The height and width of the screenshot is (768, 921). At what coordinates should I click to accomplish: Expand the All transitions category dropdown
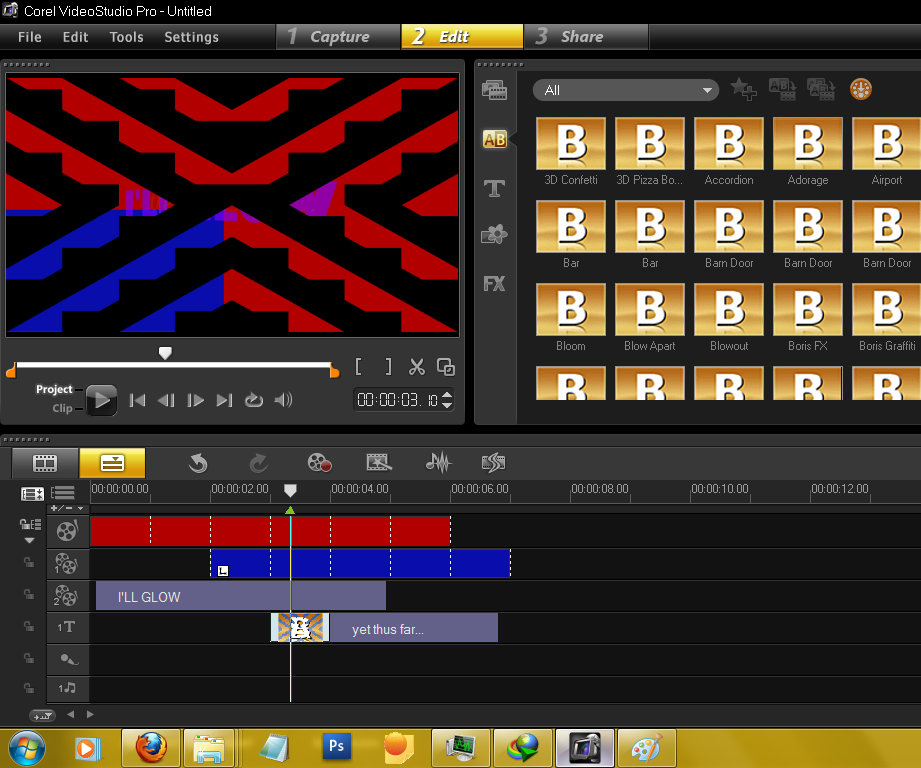(x=708, y=91)
